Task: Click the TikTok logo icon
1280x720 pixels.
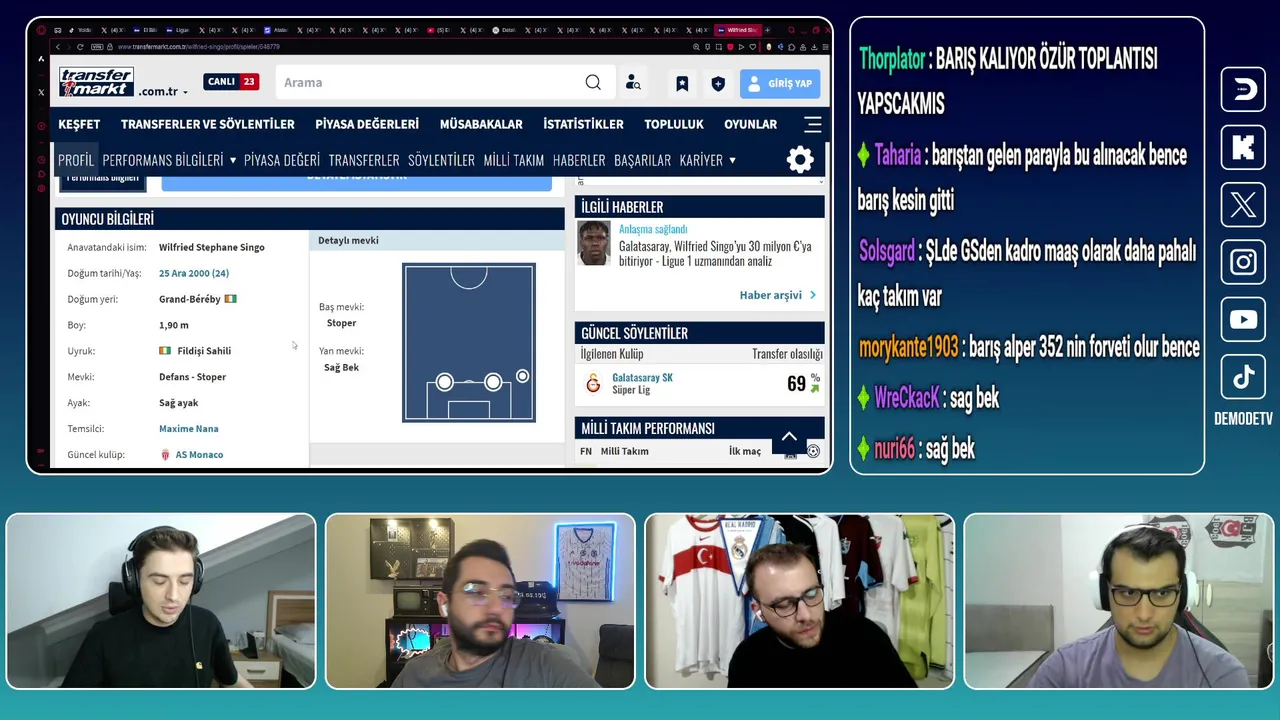Action: [x=1243, y=377]
